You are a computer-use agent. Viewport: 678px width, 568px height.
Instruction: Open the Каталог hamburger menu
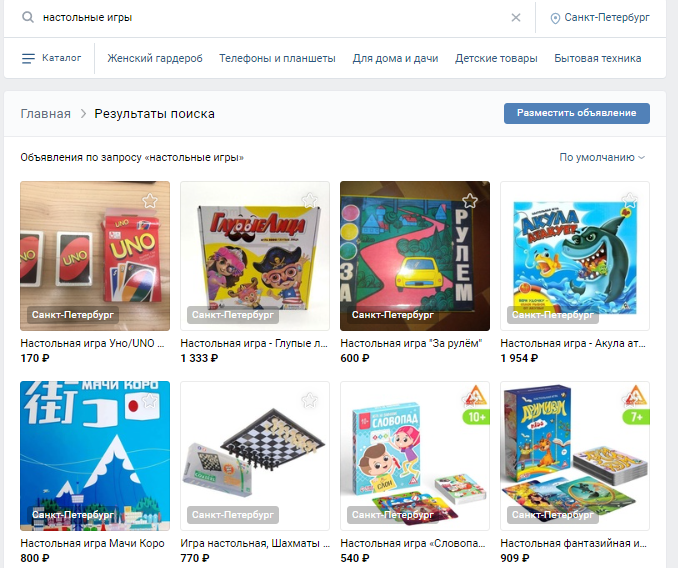click(x=51, y=58)
